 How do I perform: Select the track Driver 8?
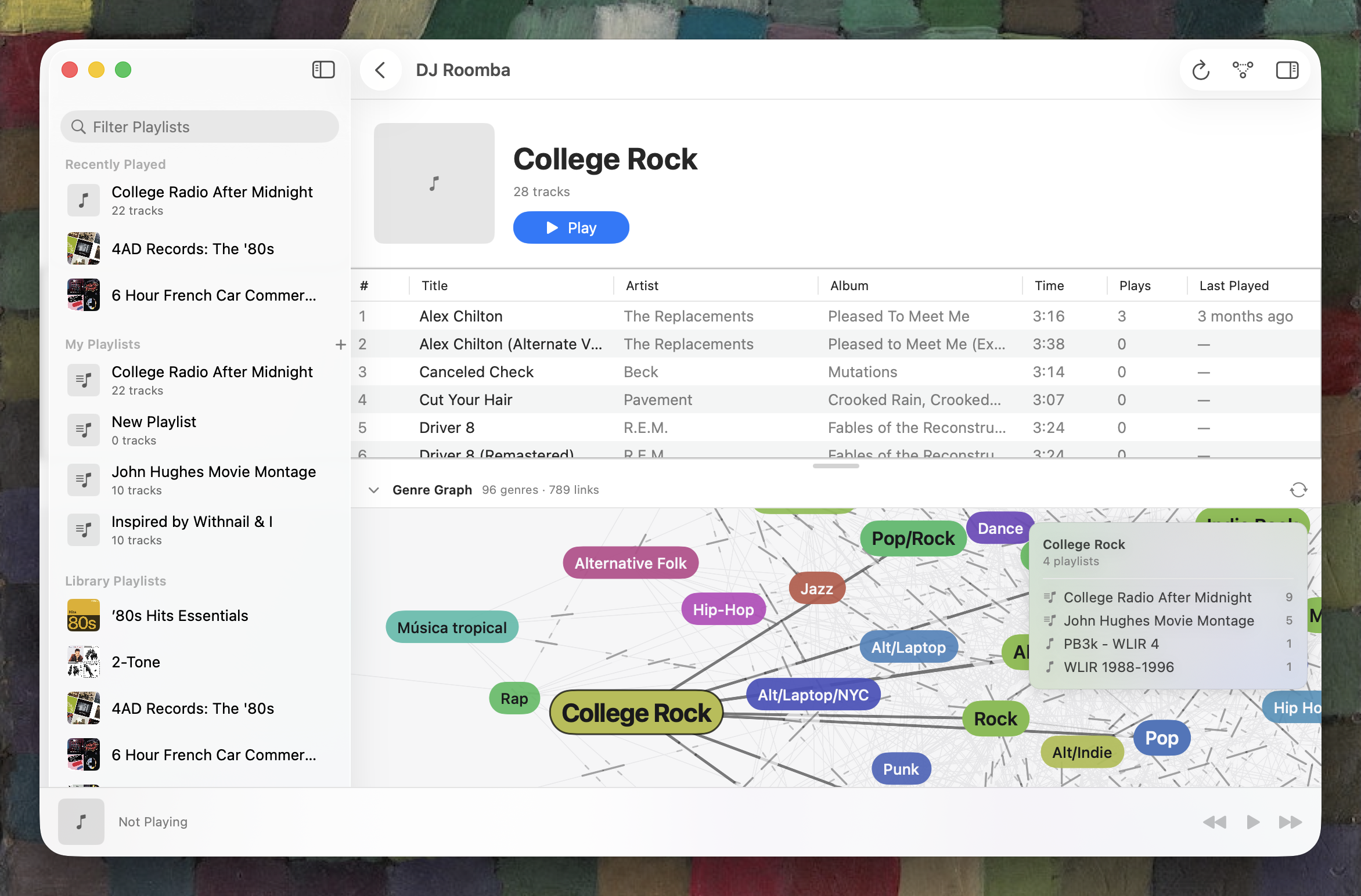coord(836,427)
